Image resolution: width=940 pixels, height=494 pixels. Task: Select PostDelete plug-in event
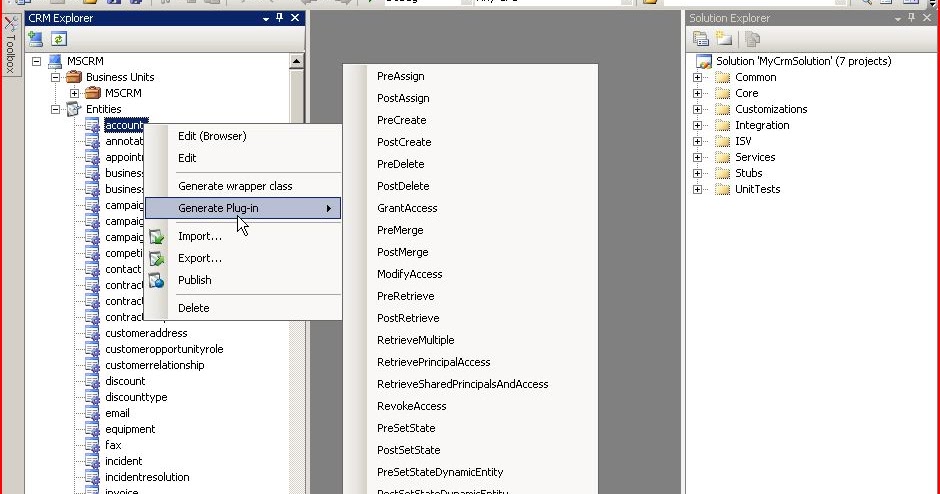click(403, 186)
